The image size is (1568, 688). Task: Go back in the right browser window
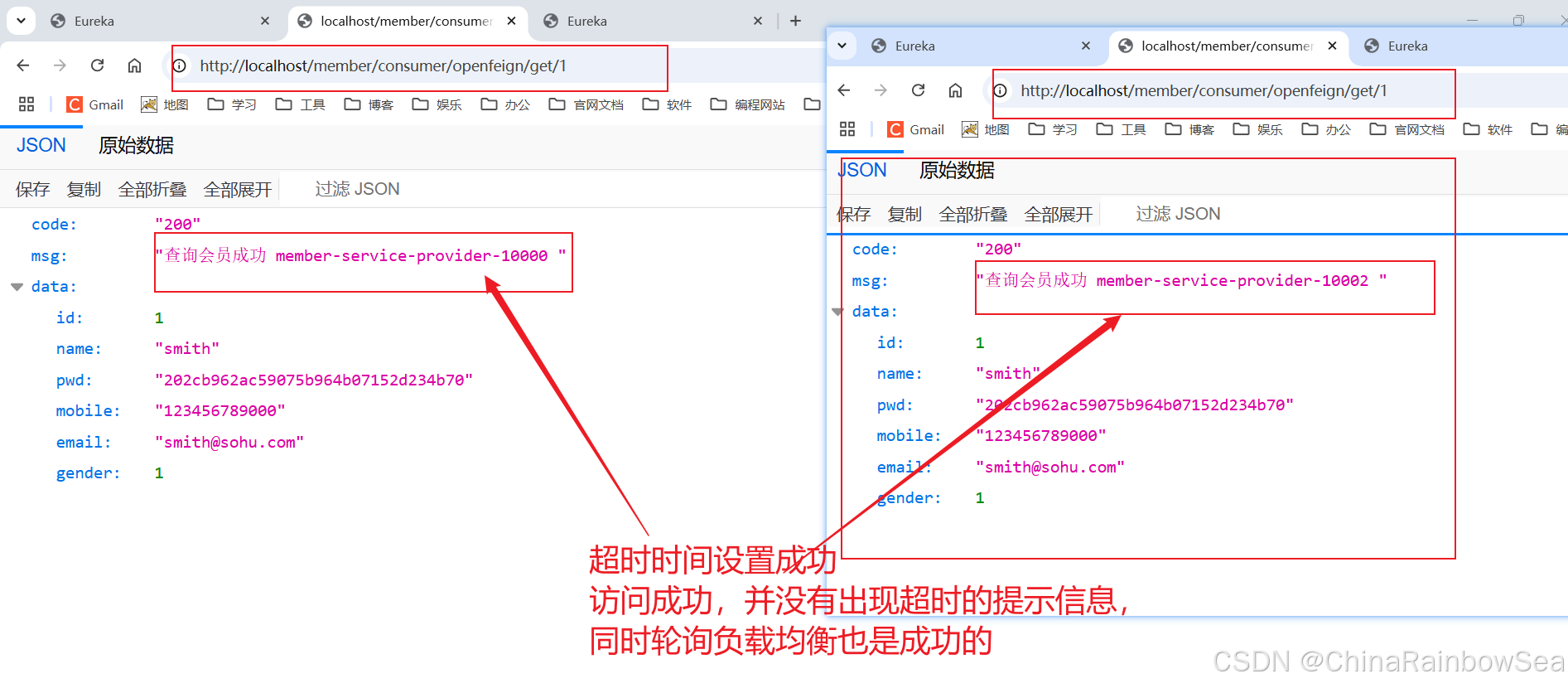tap(844, 90)
